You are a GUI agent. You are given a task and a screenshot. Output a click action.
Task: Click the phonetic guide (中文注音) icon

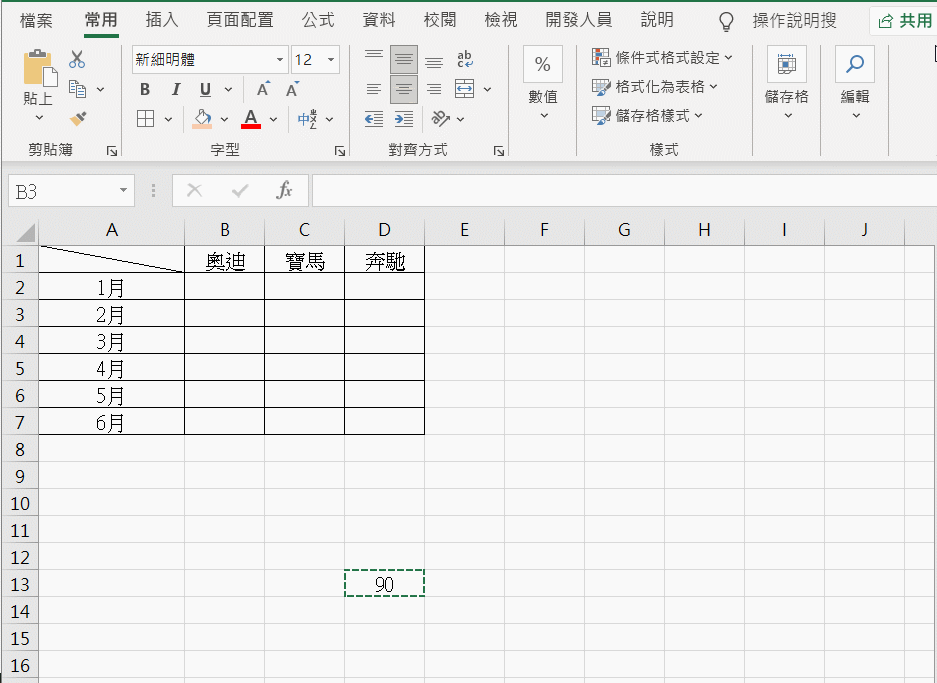pyautogui.click(x=307, y=119)
